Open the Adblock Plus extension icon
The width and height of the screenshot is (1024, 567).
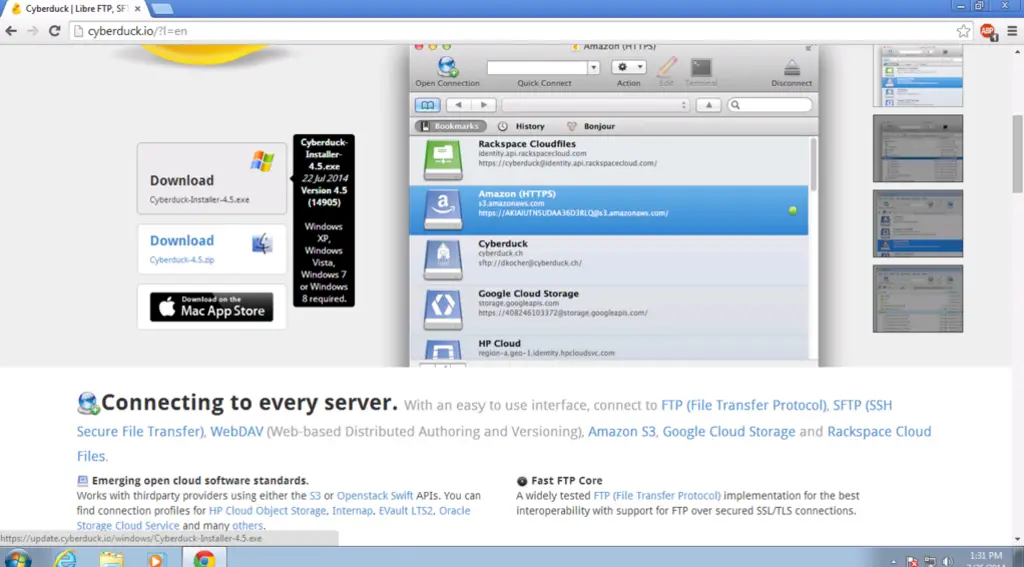(987, 31)
